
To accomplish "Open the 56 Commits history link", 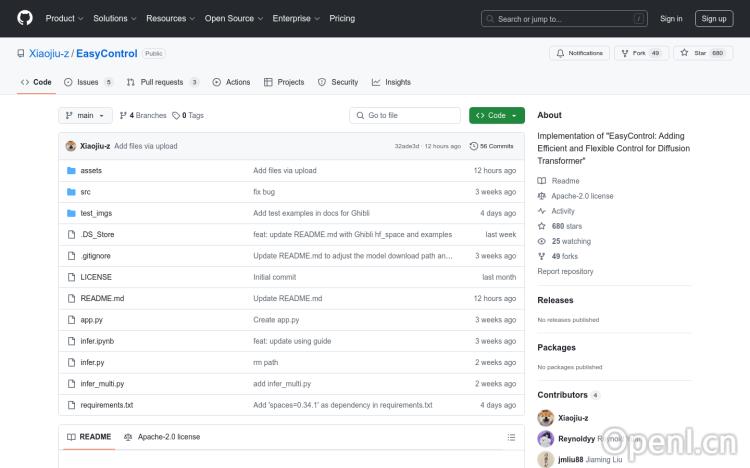I will (496, 146).
